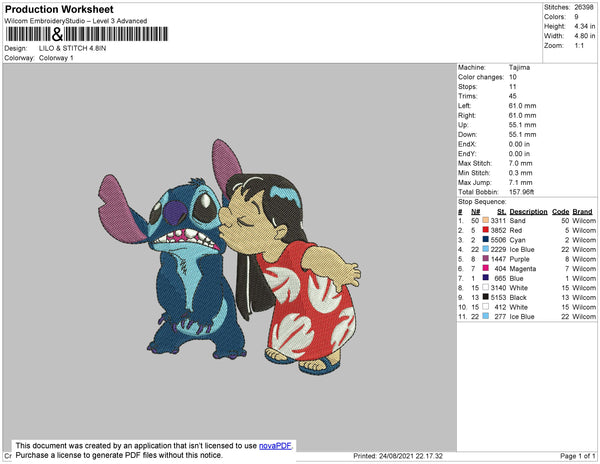Click the Colors value '9'
600x464 pixels.
click(x=576, y=17)
